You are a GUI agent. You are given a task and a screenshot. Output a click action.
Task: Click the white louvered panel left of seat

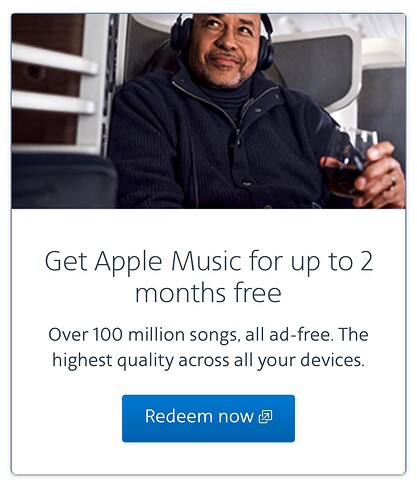pos(55,83)
